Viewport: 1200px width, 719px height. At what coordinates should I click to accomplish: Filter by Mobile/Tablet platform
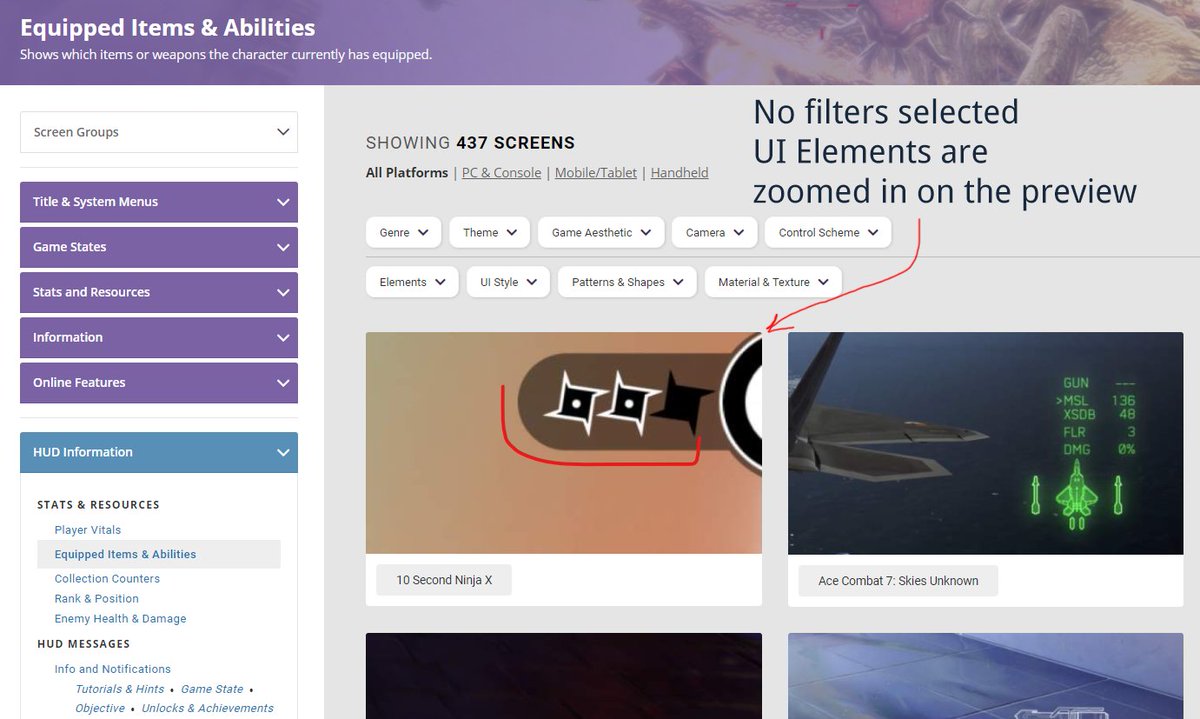(x=596, y=173)
